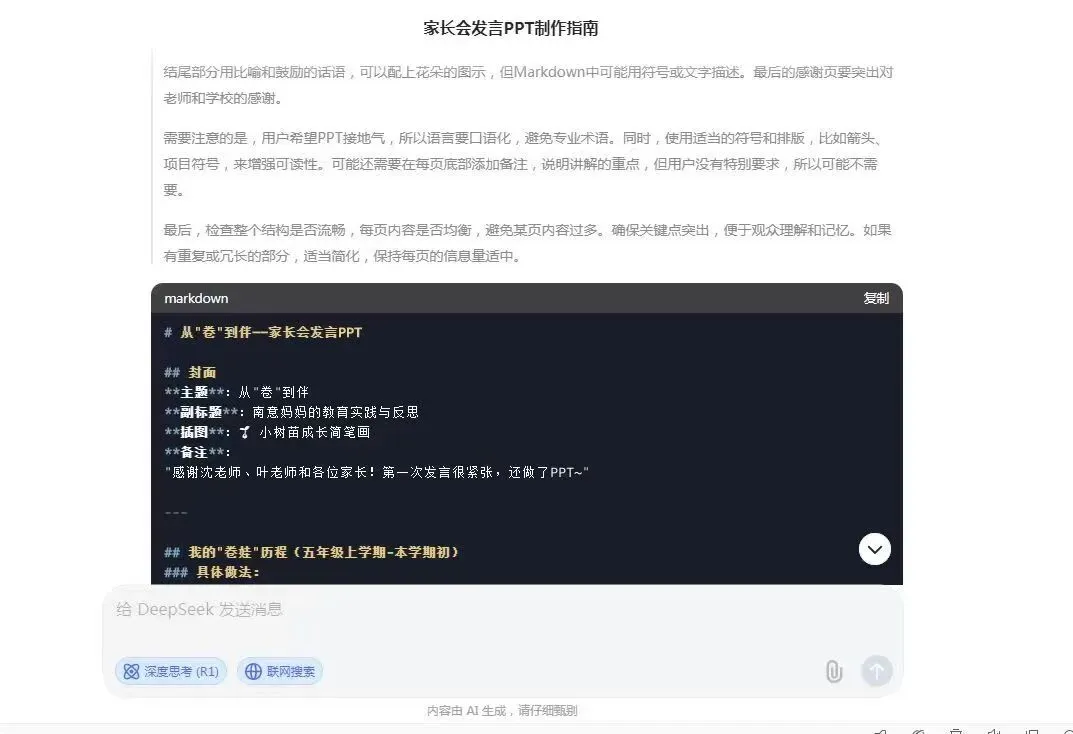Click the thinking paragraph starting with 最后，检查
This screenshot has height=734, width=1073.
(x=527, y=243)
